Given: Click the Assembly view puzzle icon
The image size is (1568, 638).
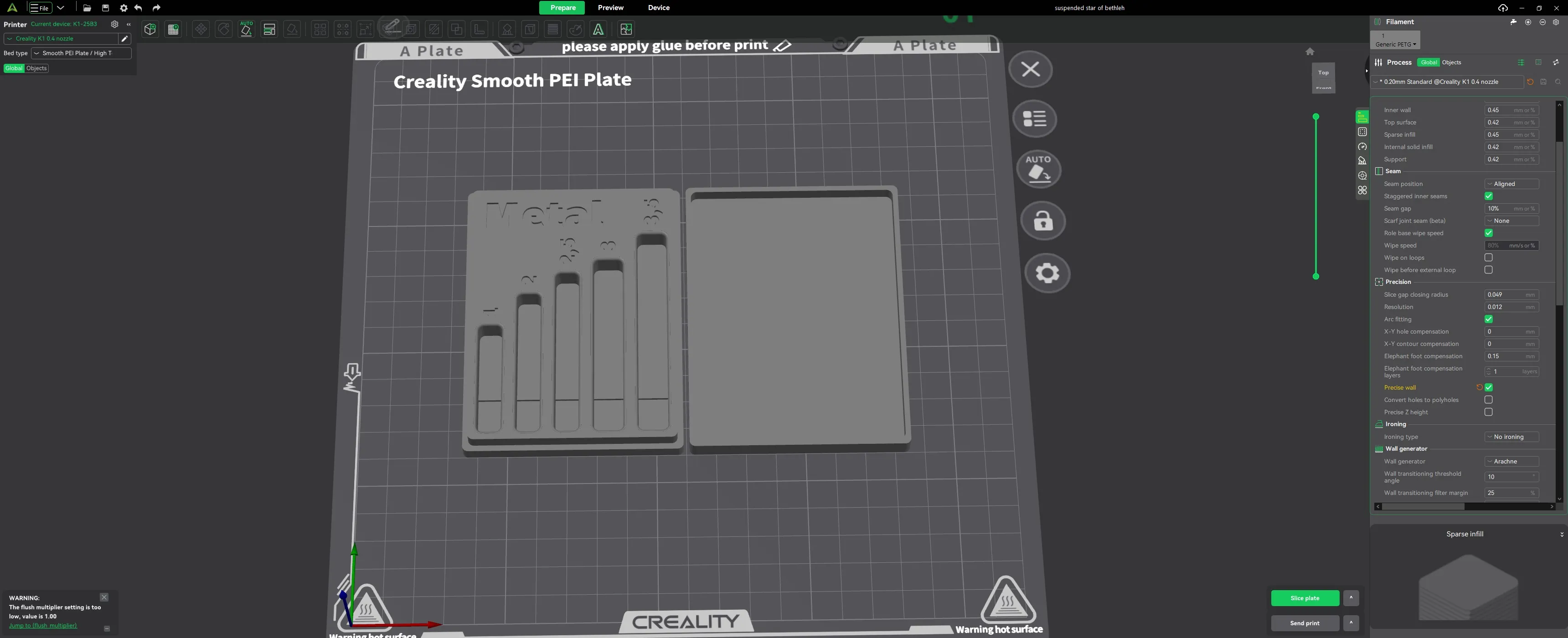Looking at the screenshot, I should click(x=626, y=29).
